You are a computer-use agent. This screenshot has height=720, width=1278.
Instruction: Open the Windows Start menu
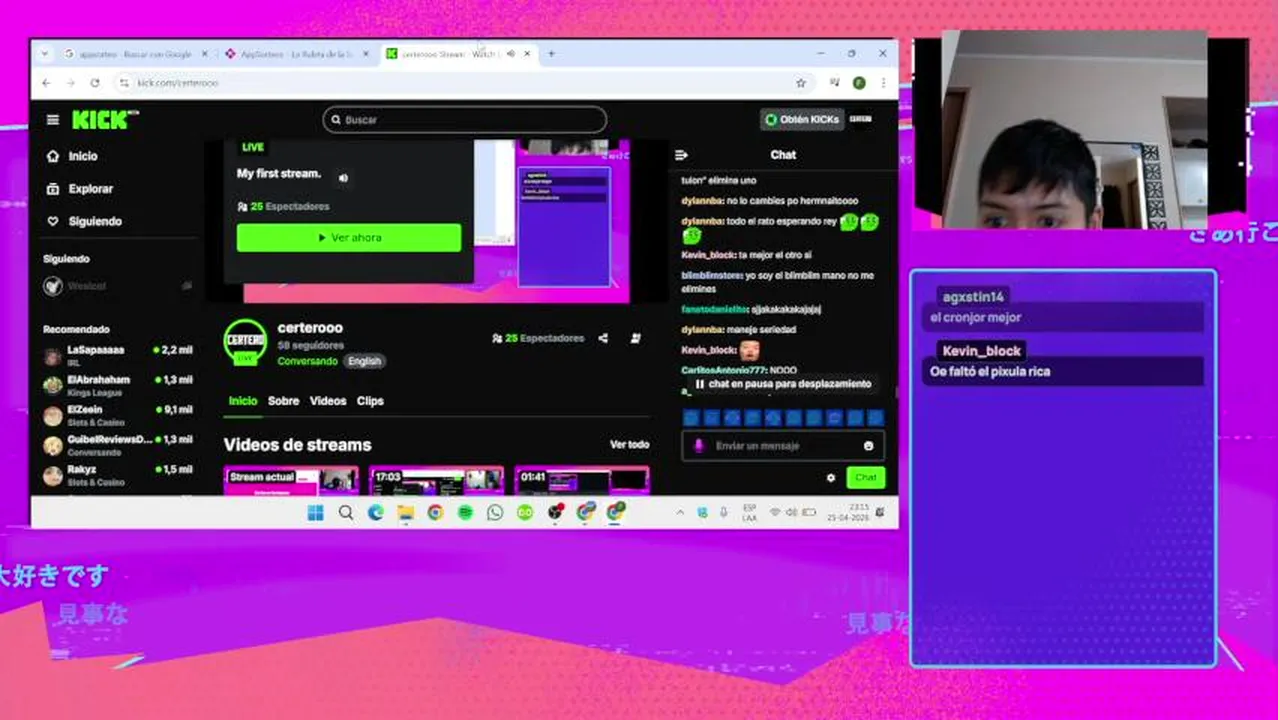316,513
